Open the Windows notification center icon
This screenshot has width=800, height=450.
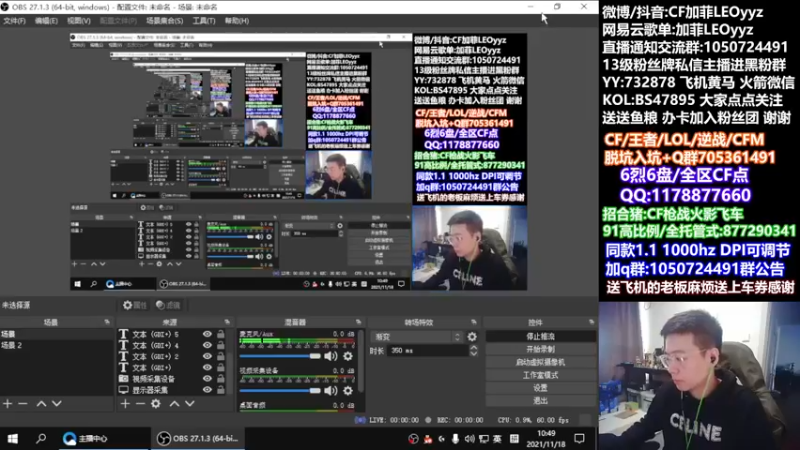tap(580, 439)
